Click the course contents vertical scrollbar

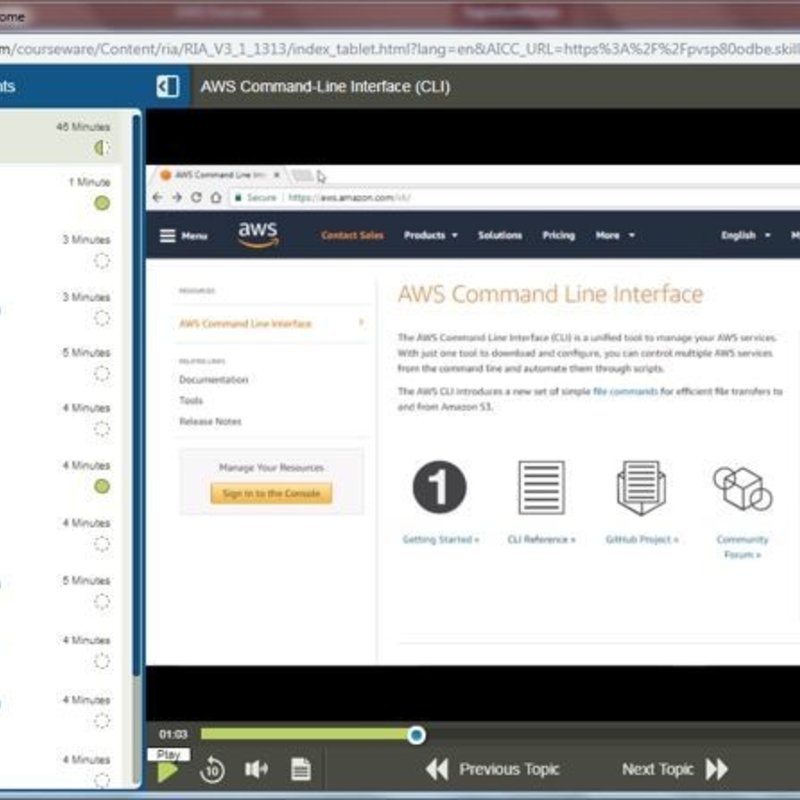(x=136, y=449)
